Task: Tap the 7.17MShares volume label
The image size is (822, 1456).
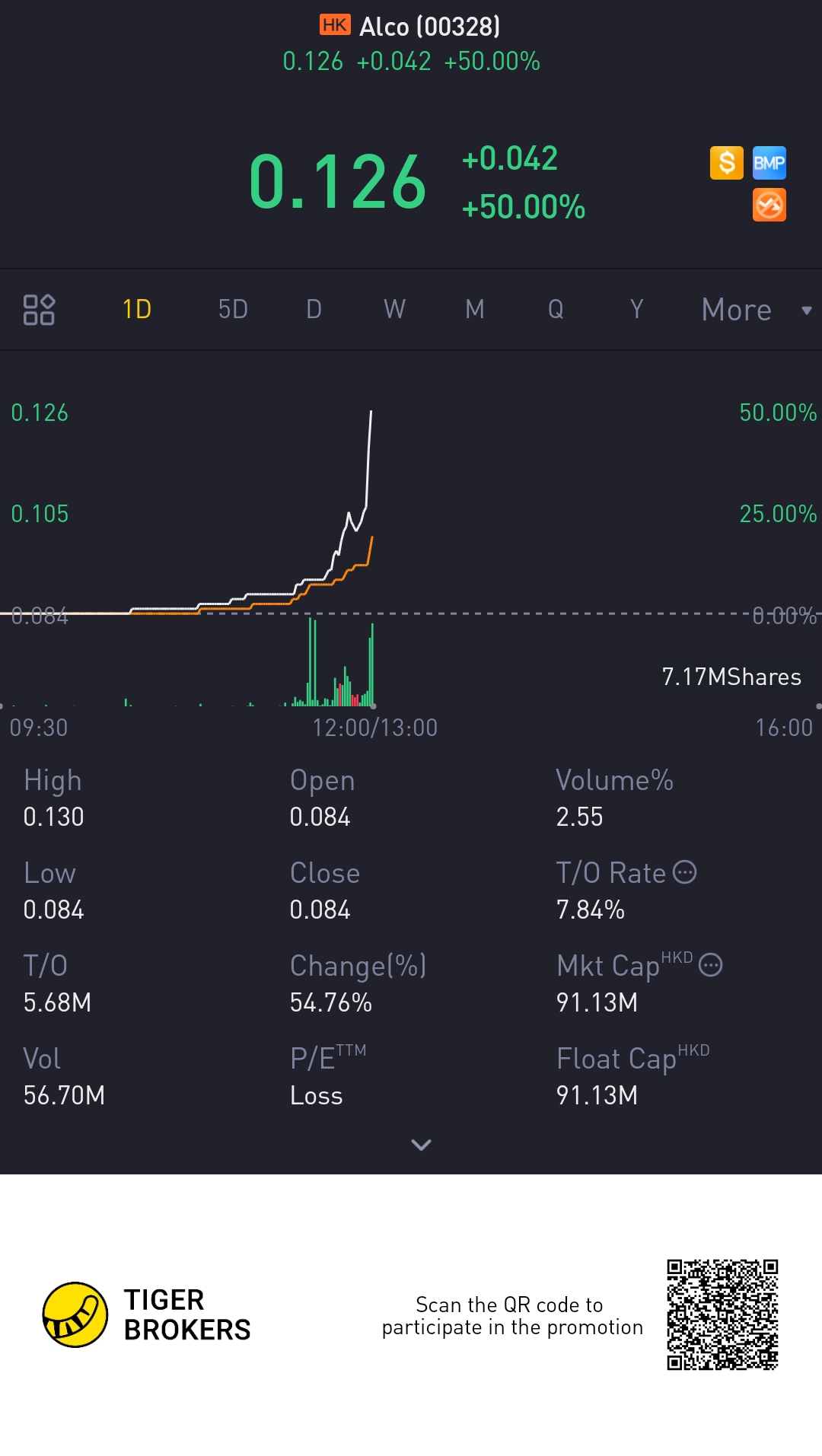Action: click(x=731, y=677)
